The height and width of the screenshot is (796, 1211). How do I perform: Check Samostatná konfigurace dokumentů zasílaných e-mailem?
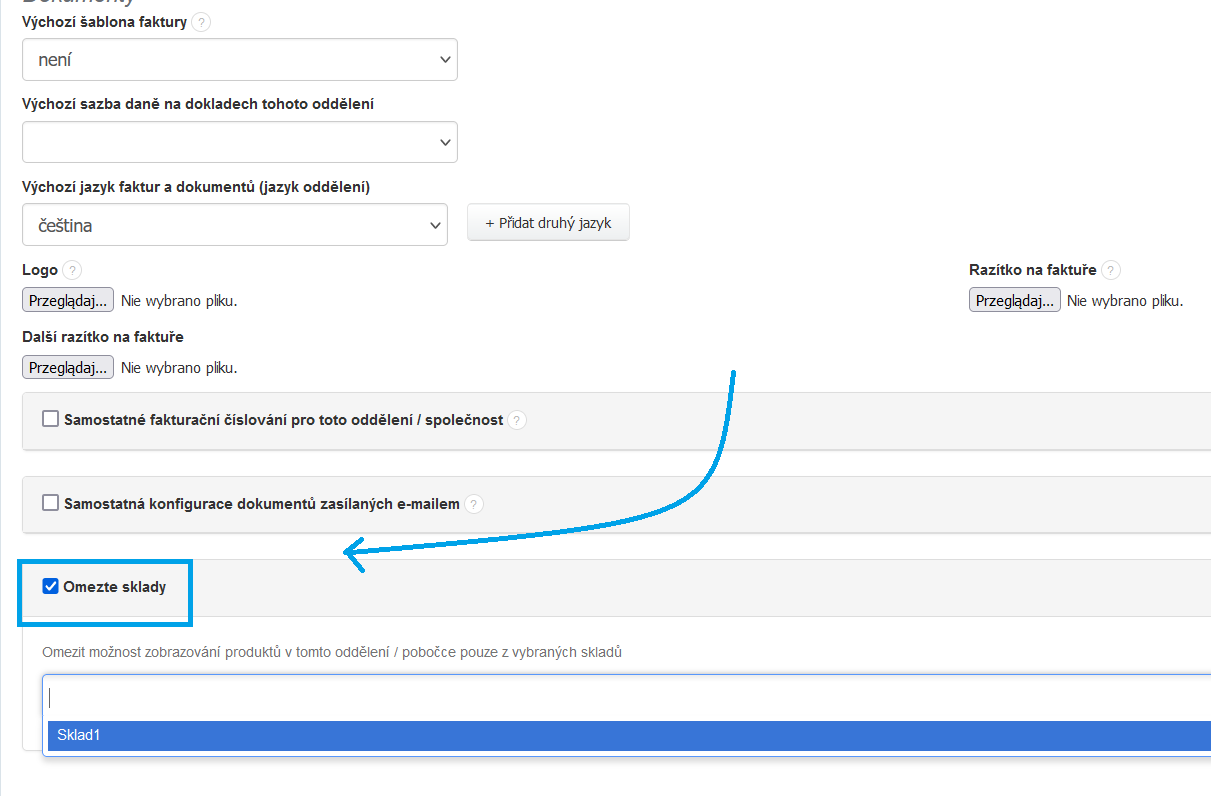(51, 503)
